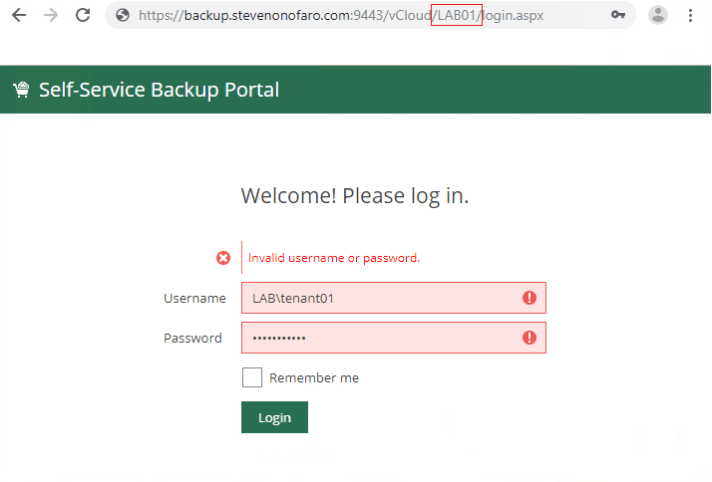The image size is (712, 482).
Task: Focus the Username input field
Action: tap(380, 298)
